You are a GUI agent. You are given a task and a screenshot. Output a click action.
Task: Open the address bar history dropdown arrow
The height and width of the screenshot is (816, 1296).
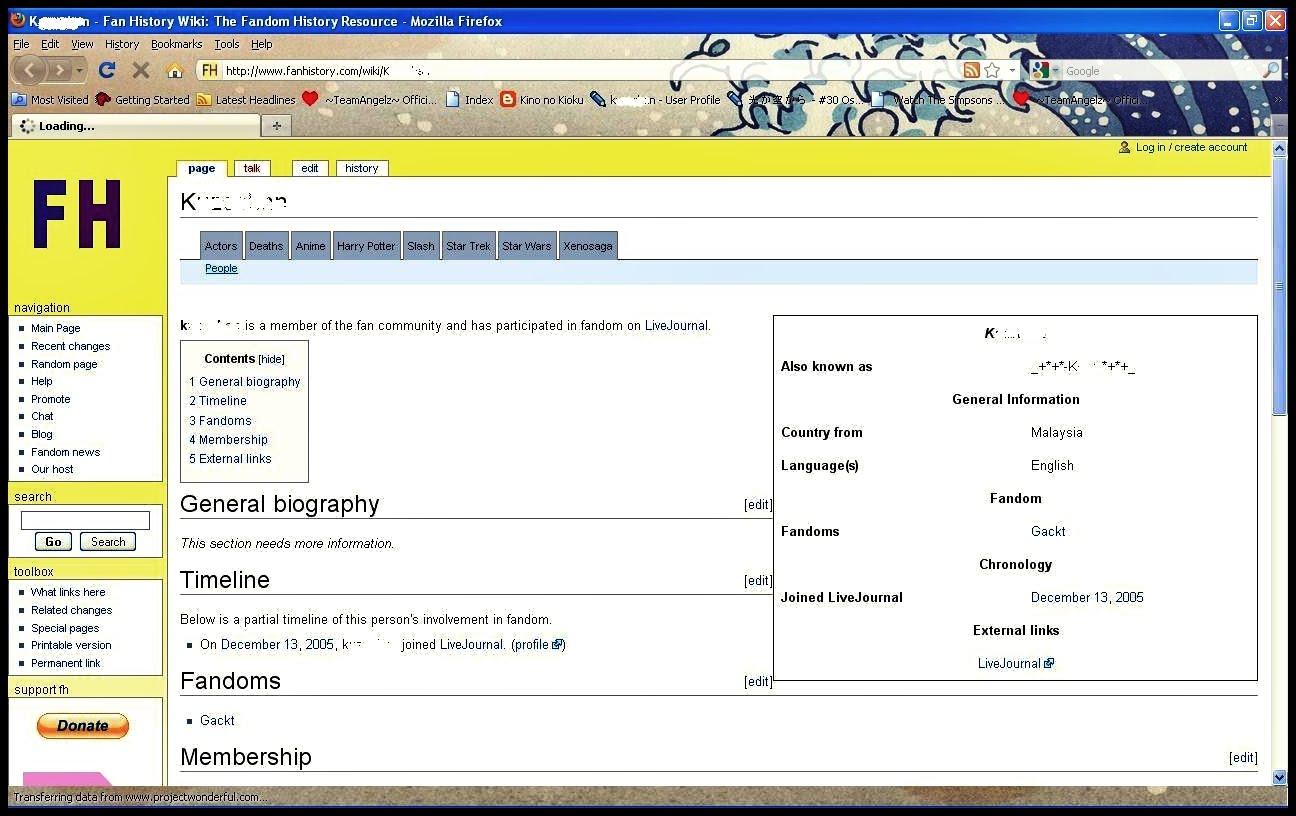tap(1012, 70)
